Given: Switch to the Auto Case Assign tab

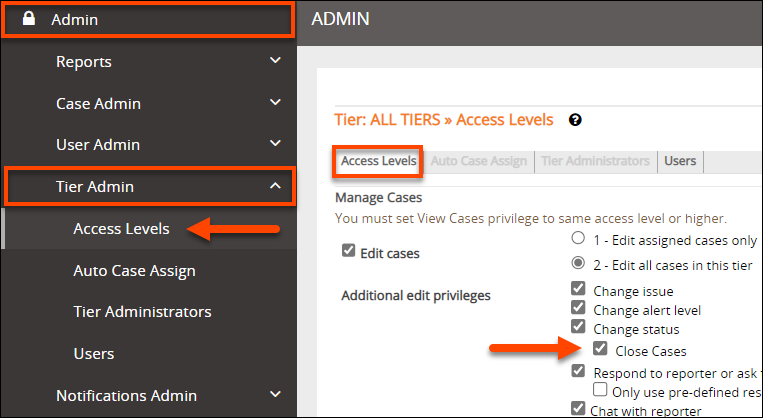Looking at the screenshot, I should coord(479,161).
